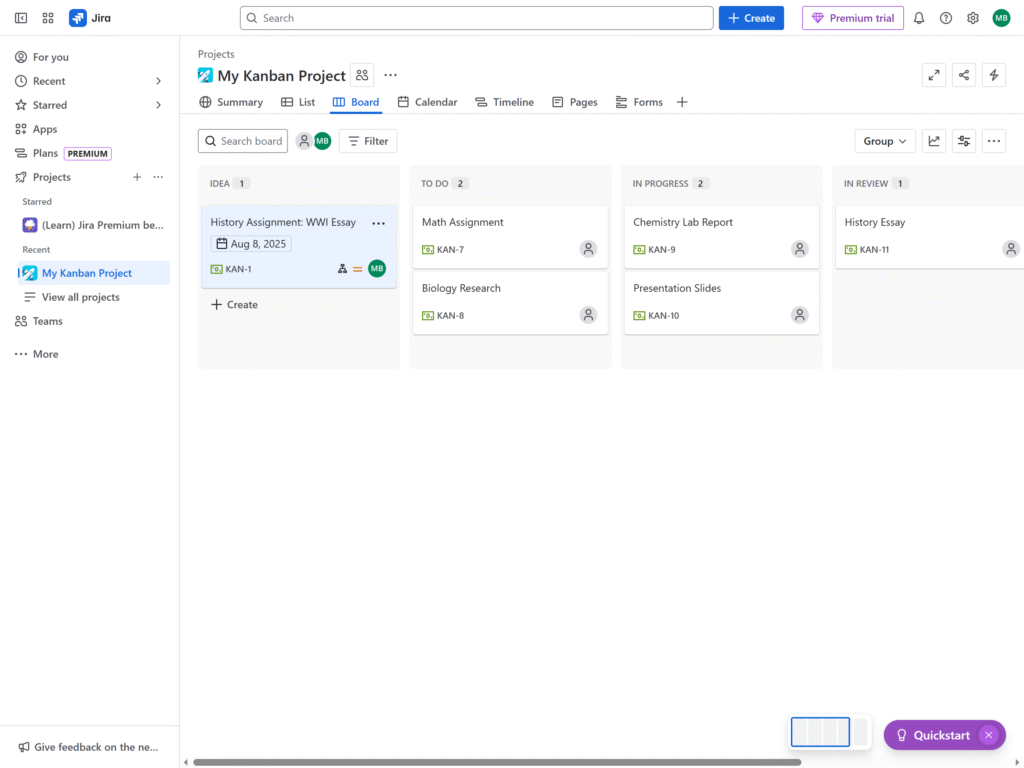Click assignee avatar on Presentation Slides card
This screenshot has height=768, width=1024.
800,315
